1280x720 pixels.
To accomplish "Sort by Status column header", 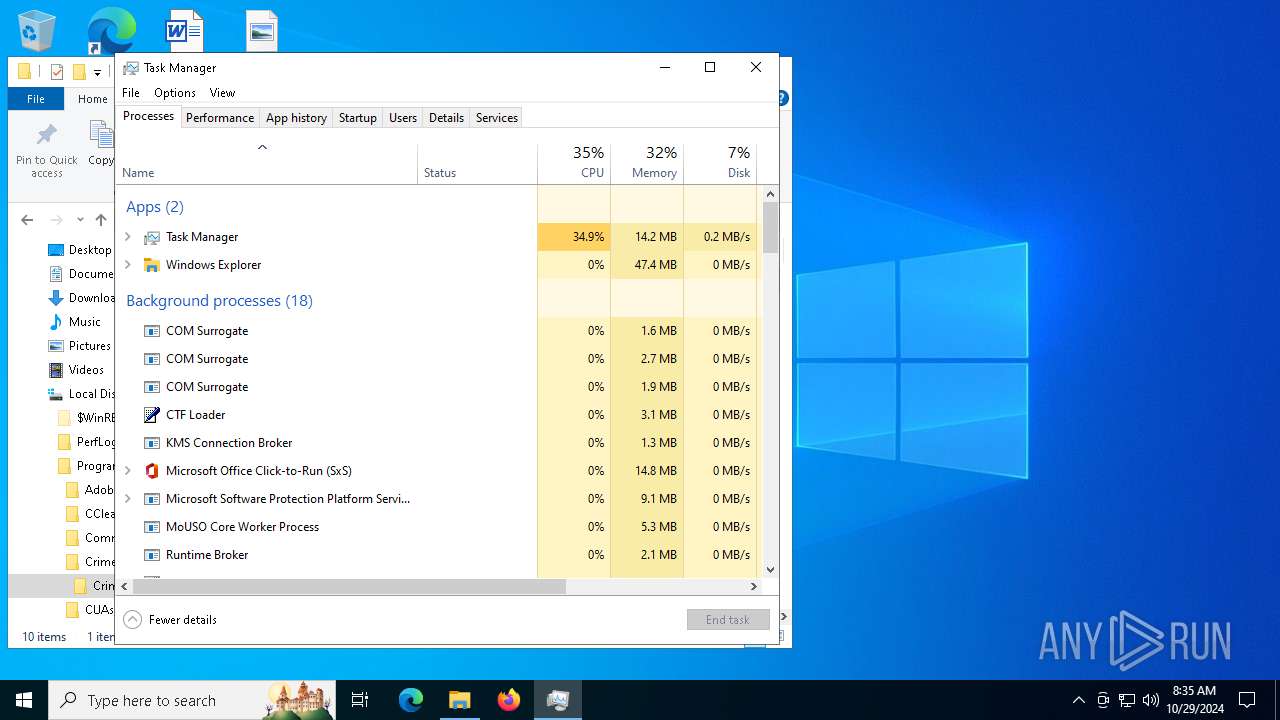I will tap(477, 164).
